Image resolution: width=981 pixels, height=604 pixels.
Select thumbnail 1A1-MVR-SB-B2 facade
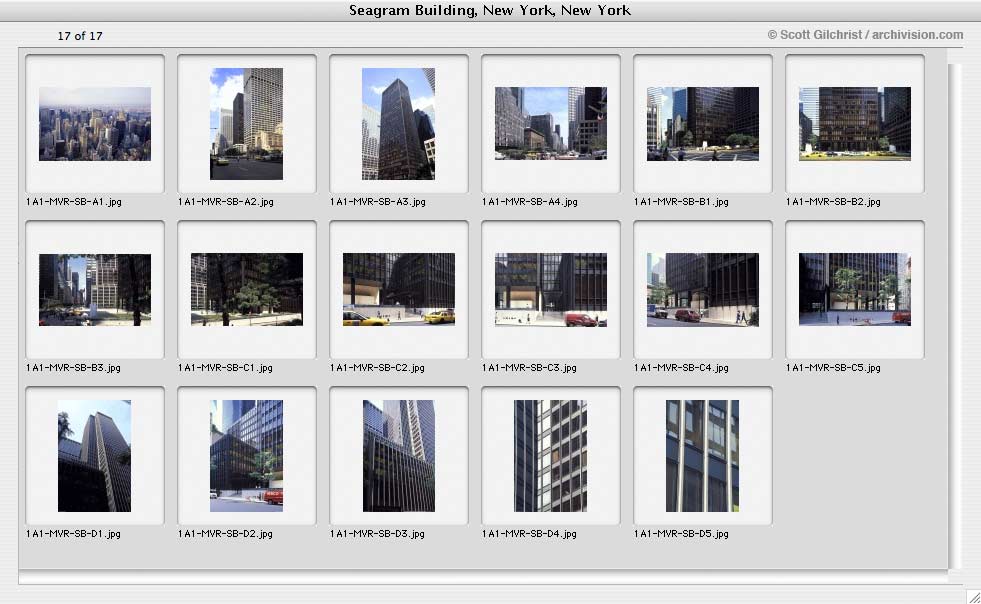[x=855, y=124]
